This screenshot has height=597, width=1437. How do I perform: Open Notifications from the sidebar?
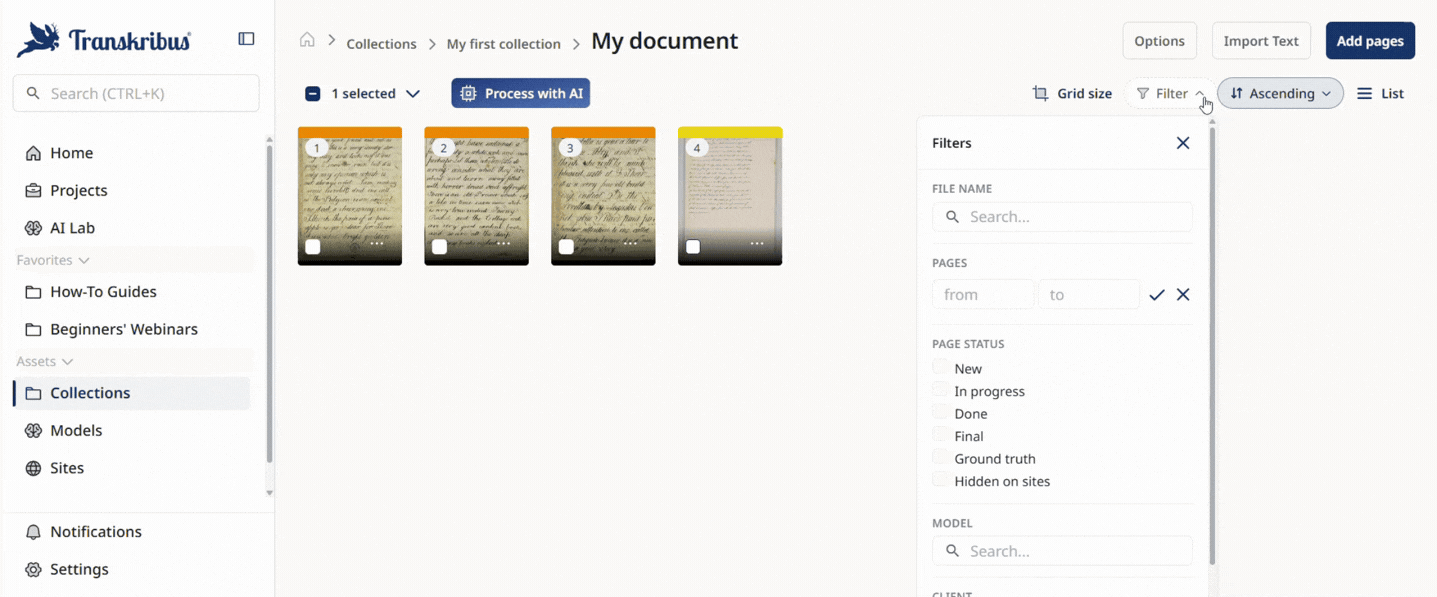point(95,531)
